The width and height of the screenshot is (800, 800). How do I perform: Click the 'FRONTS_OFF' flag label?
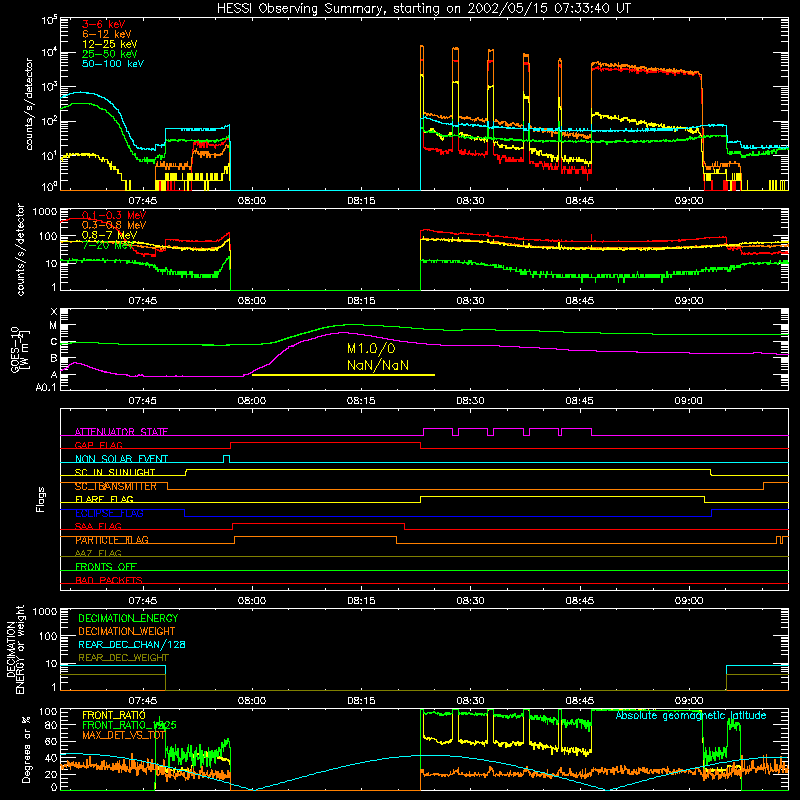click(106, 566)
